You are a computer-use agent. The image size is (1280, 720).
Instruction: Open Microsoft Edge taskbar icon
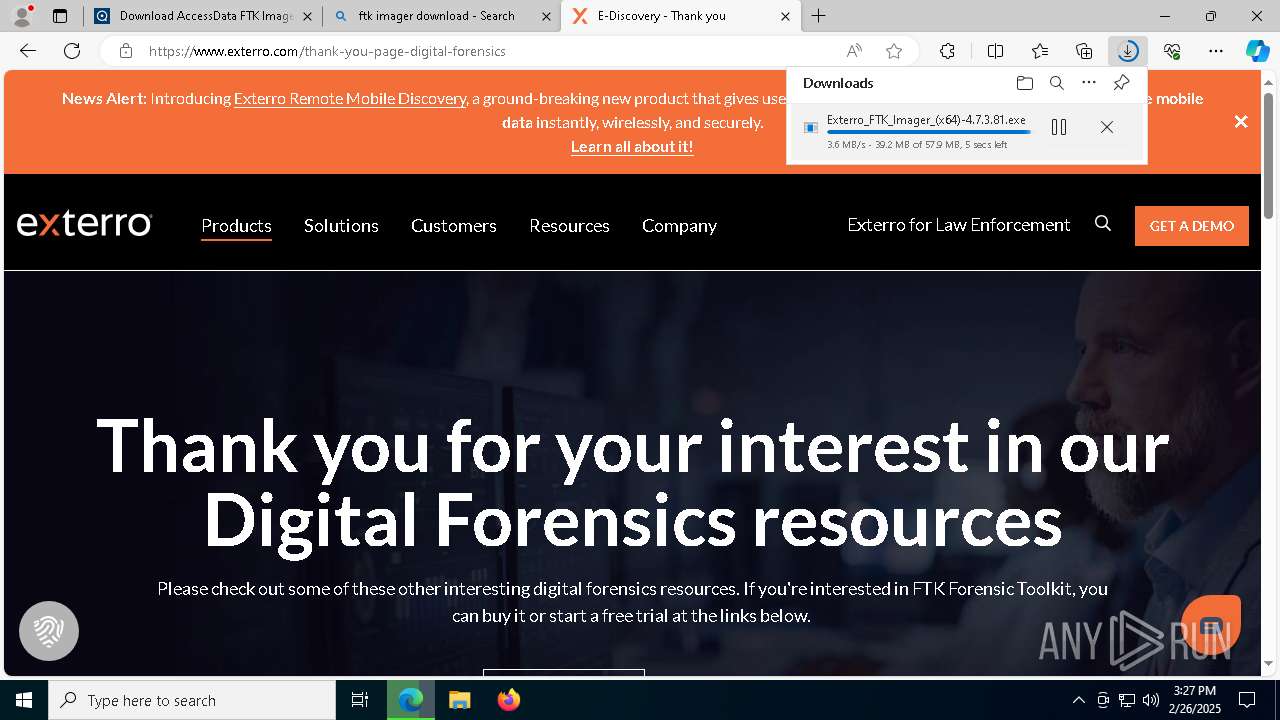point(411,700)
